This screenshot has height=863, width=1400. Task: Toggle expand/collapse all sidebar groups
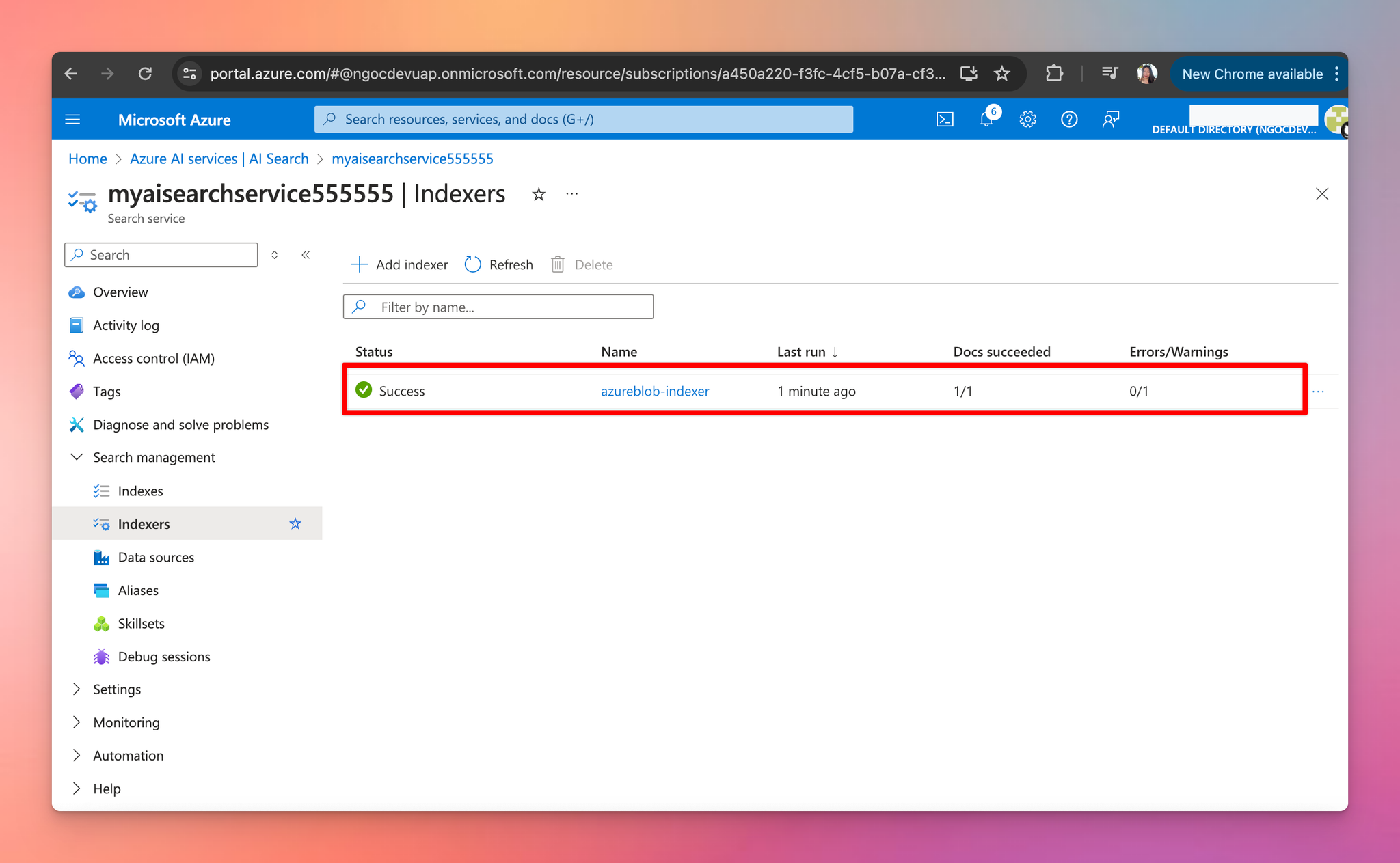coord(275,255)
